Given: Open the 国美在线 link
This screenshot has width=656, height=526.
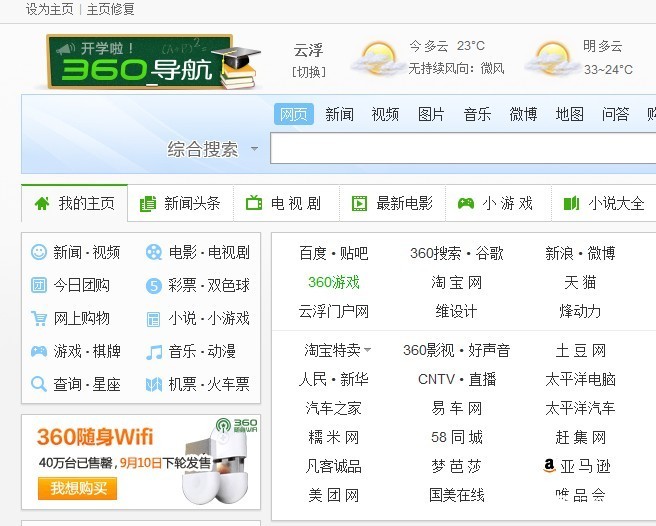Looking at the screenshot, I should [x=457, y=495].
